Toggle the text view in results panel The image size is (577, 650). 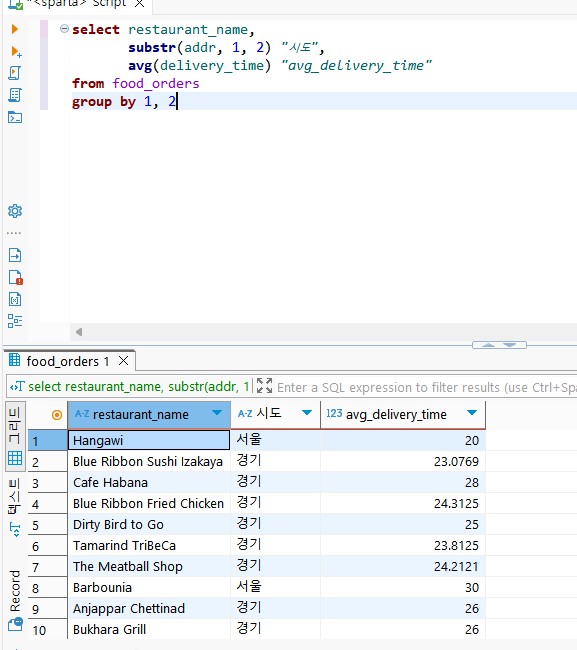(x=15, y=496)
